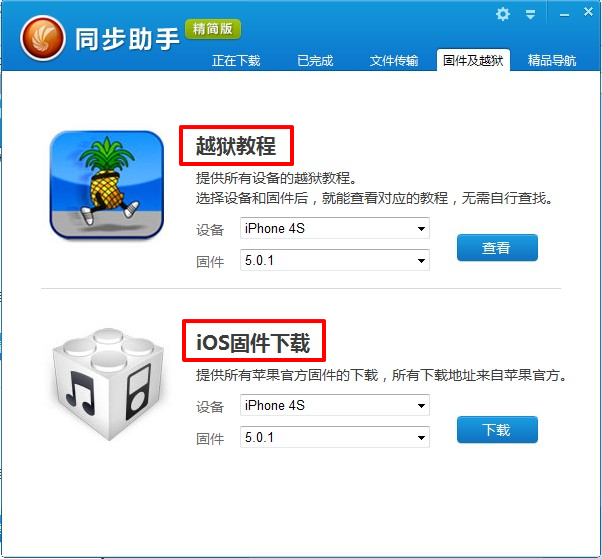602x559 pixels.
Task: Click the pineapple jailbreak tutorial icon
Action: tap(107, 185)
